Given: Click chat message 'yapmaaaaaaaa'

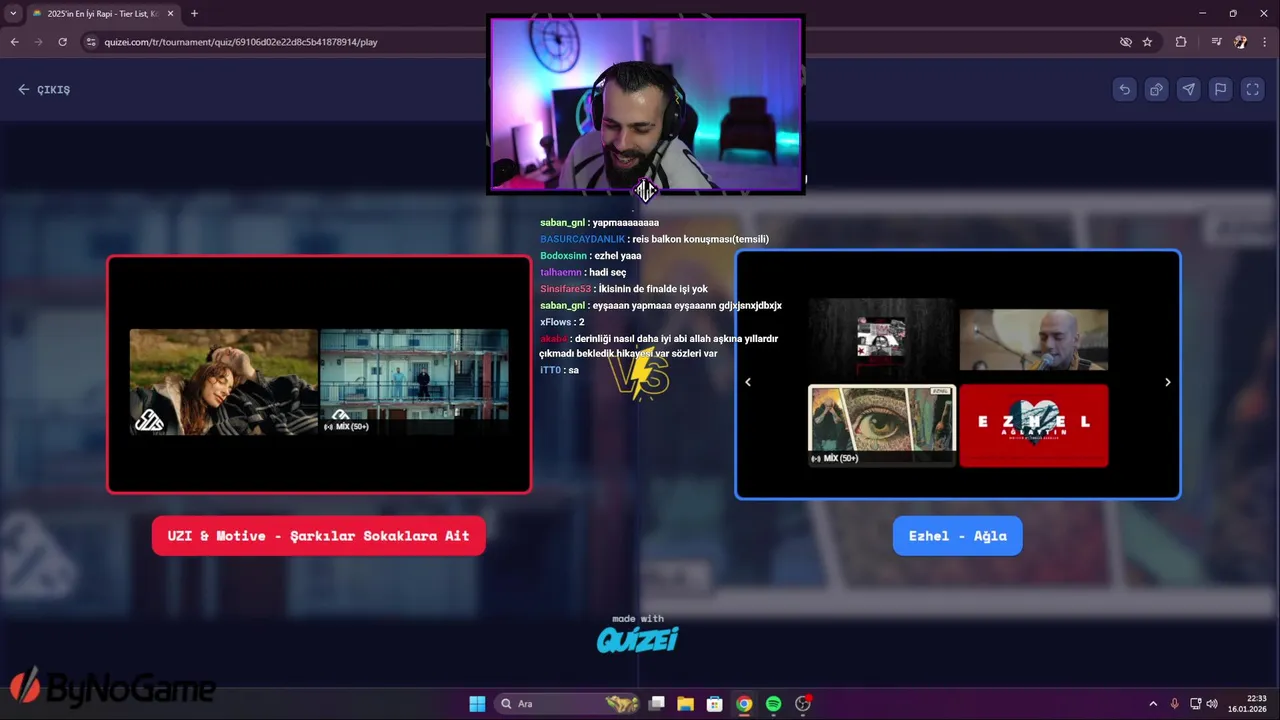Looking at the screenshot, I should click(x=626, y=223).
